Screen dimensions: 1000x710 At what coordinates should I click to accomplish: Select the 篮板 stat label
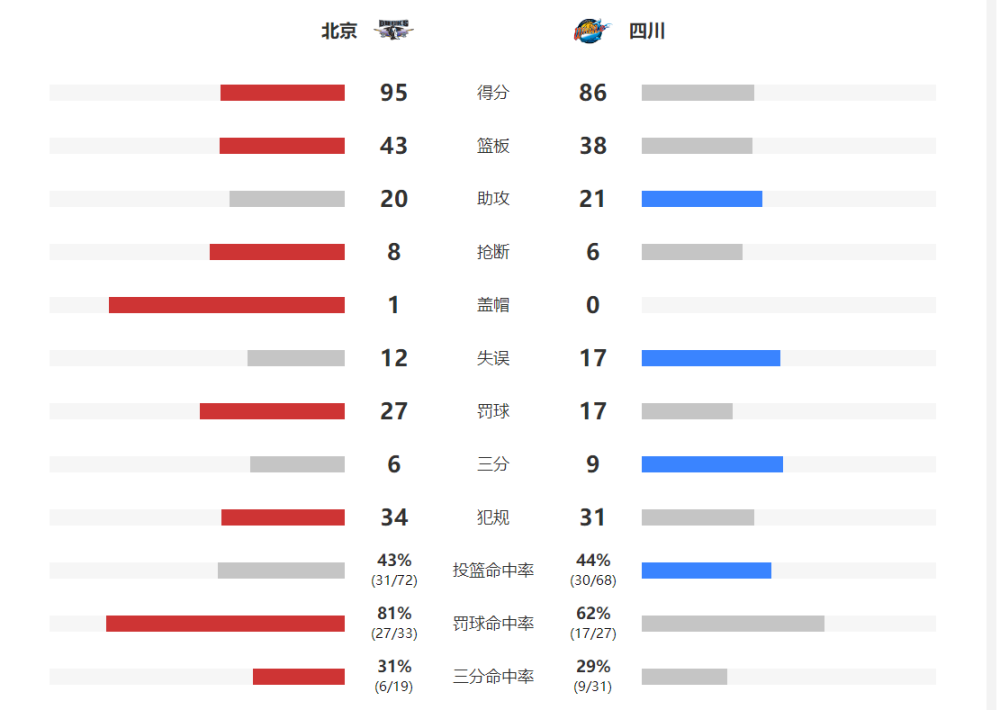(x=493, y=145)
